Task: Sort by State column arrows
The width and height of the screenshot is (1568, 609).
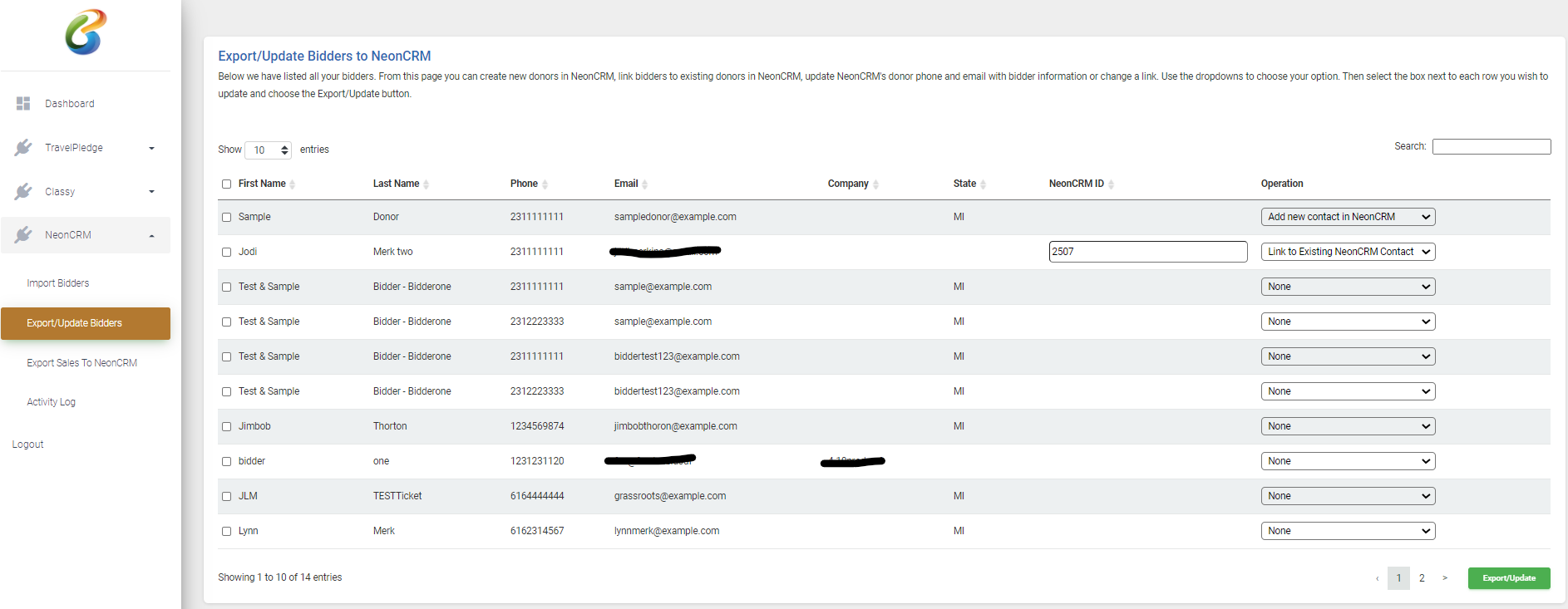Action: coord(983,184)
